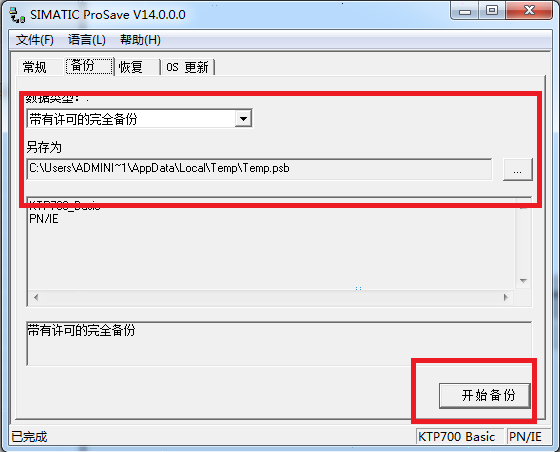Maximize the ProSave window
Screen dimensions: 560x452
pos(492,10)
